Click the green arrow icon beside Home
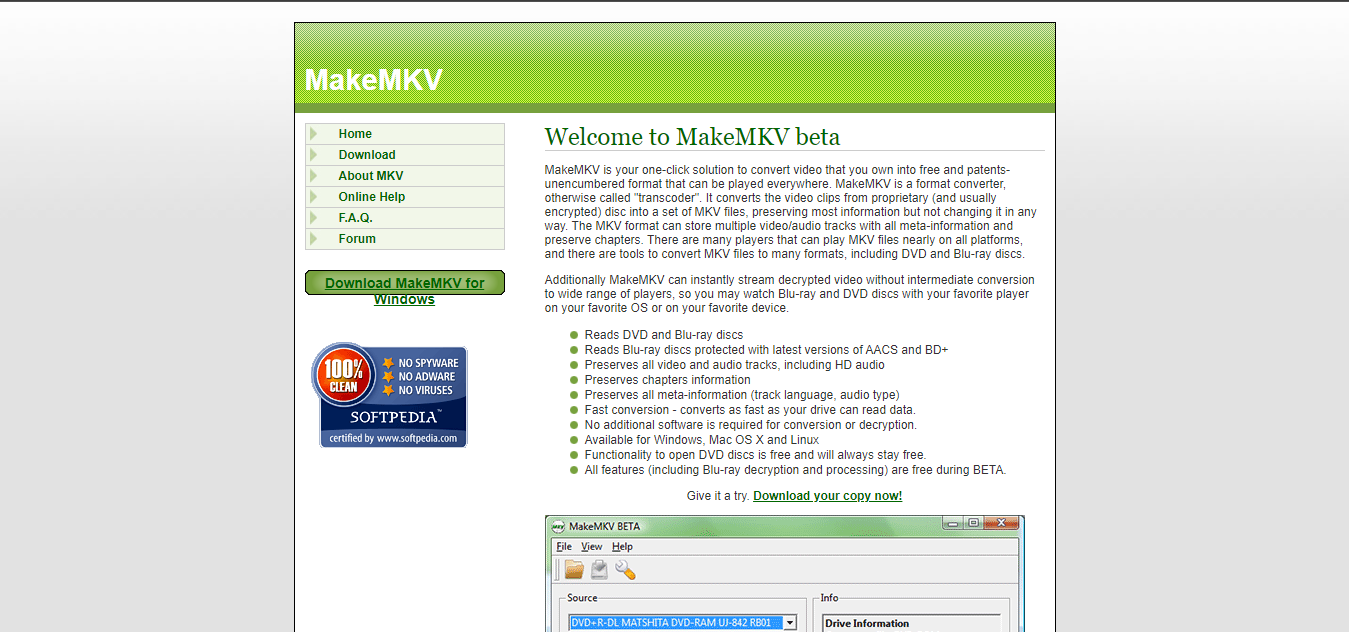This screenshot has height=632, width=1349. [315, 133]
